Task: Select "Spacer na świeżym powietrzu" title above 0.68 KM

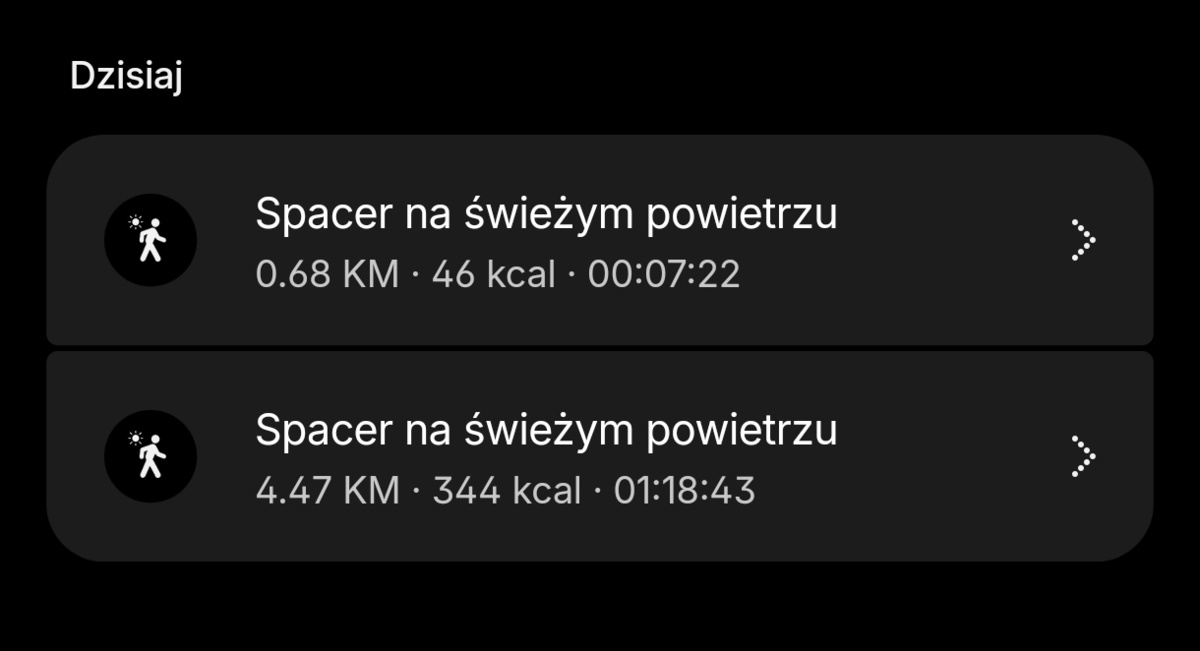Action: [546, 214]
